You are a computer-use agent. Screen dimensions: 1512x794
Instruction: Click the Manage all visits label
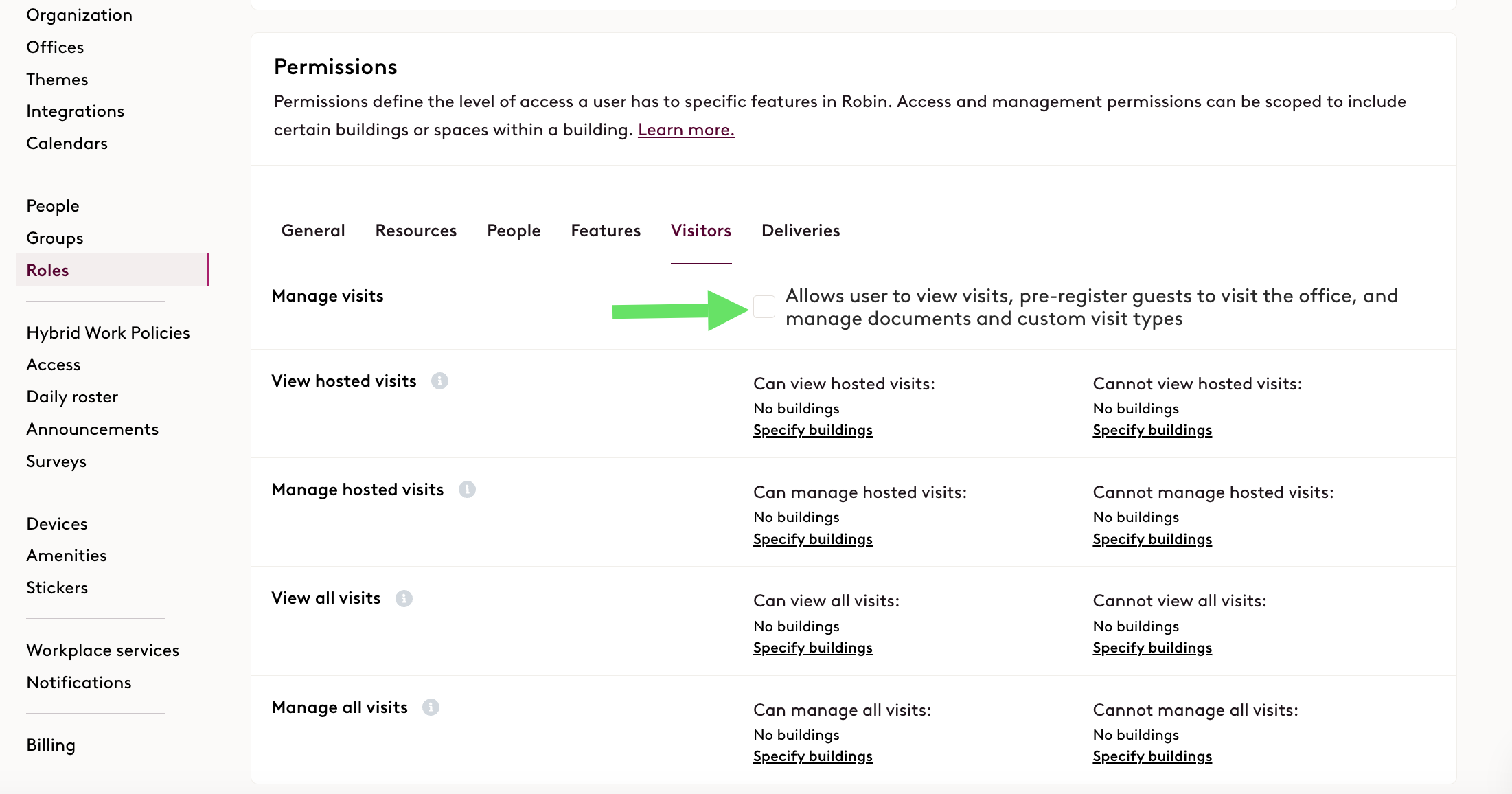pyautogui.click(x=340, y=707)
